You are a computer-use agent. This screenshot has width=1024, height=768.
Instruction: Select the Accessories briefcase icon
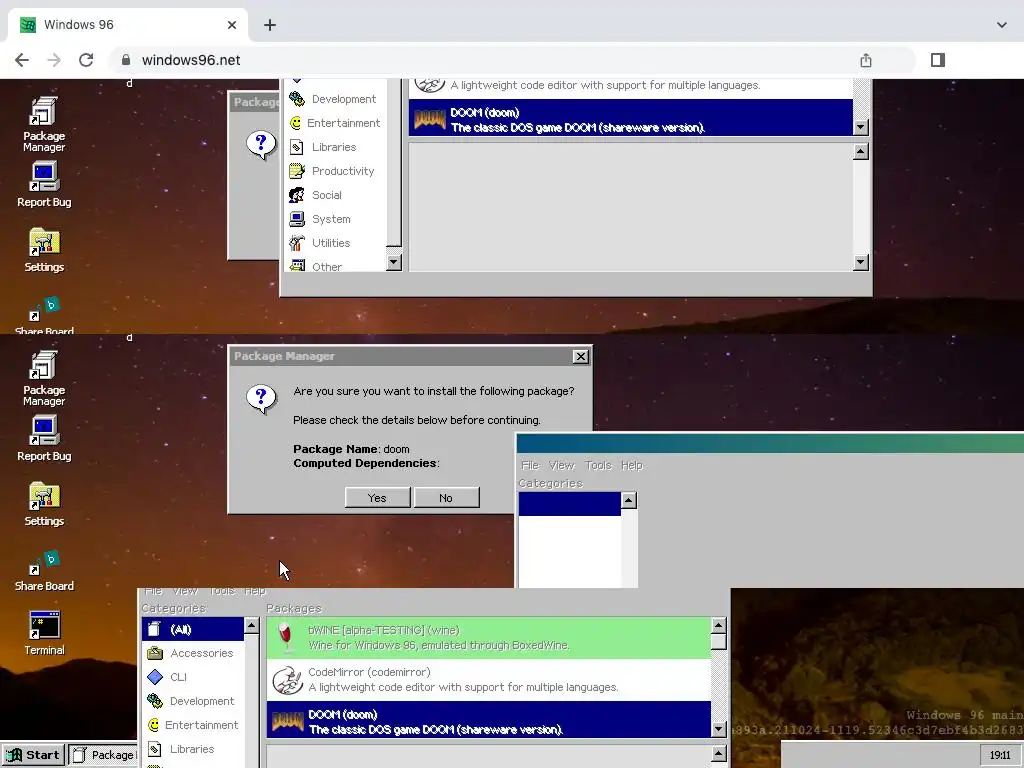pos(155,653)
